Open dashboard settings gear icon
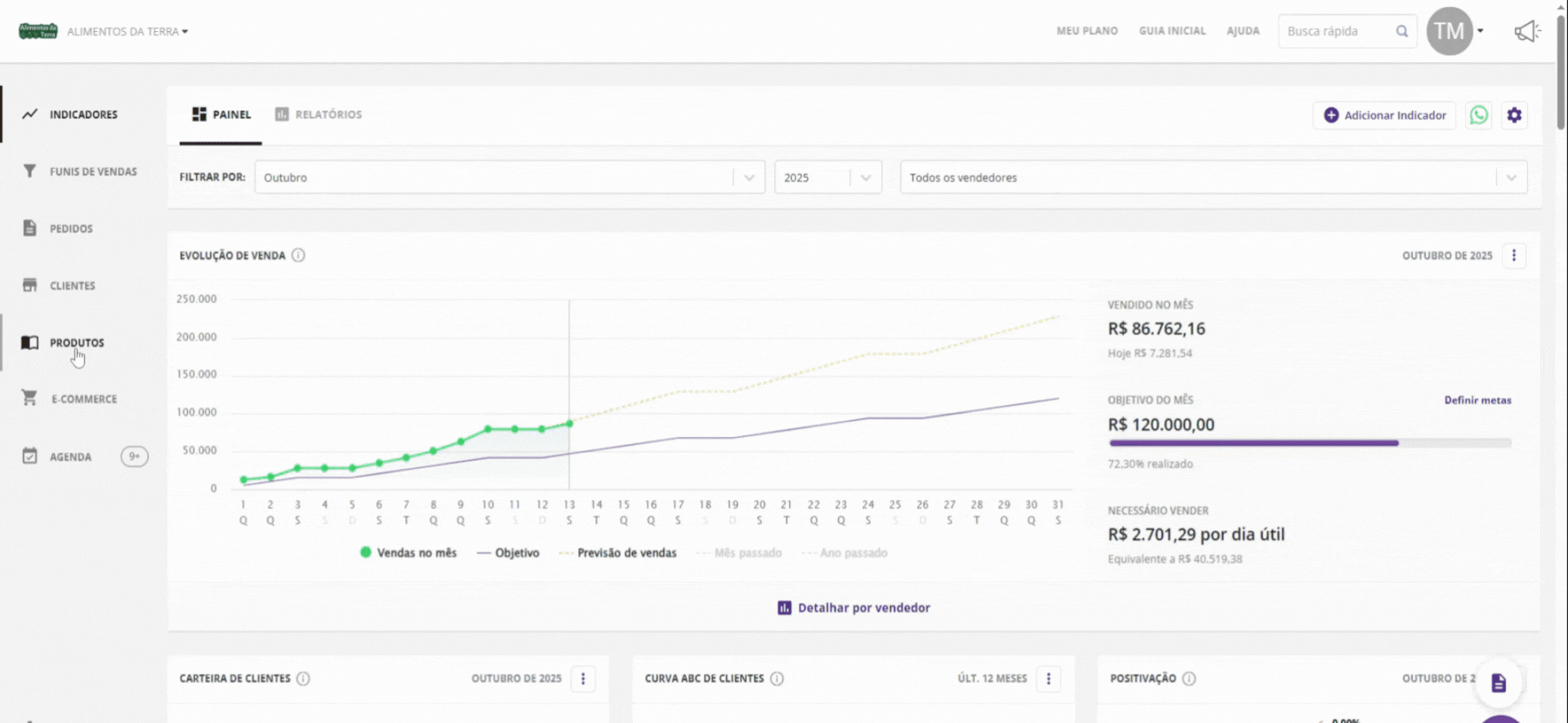The height and width of the screenshot is (723, 1568). point(1514,115)
